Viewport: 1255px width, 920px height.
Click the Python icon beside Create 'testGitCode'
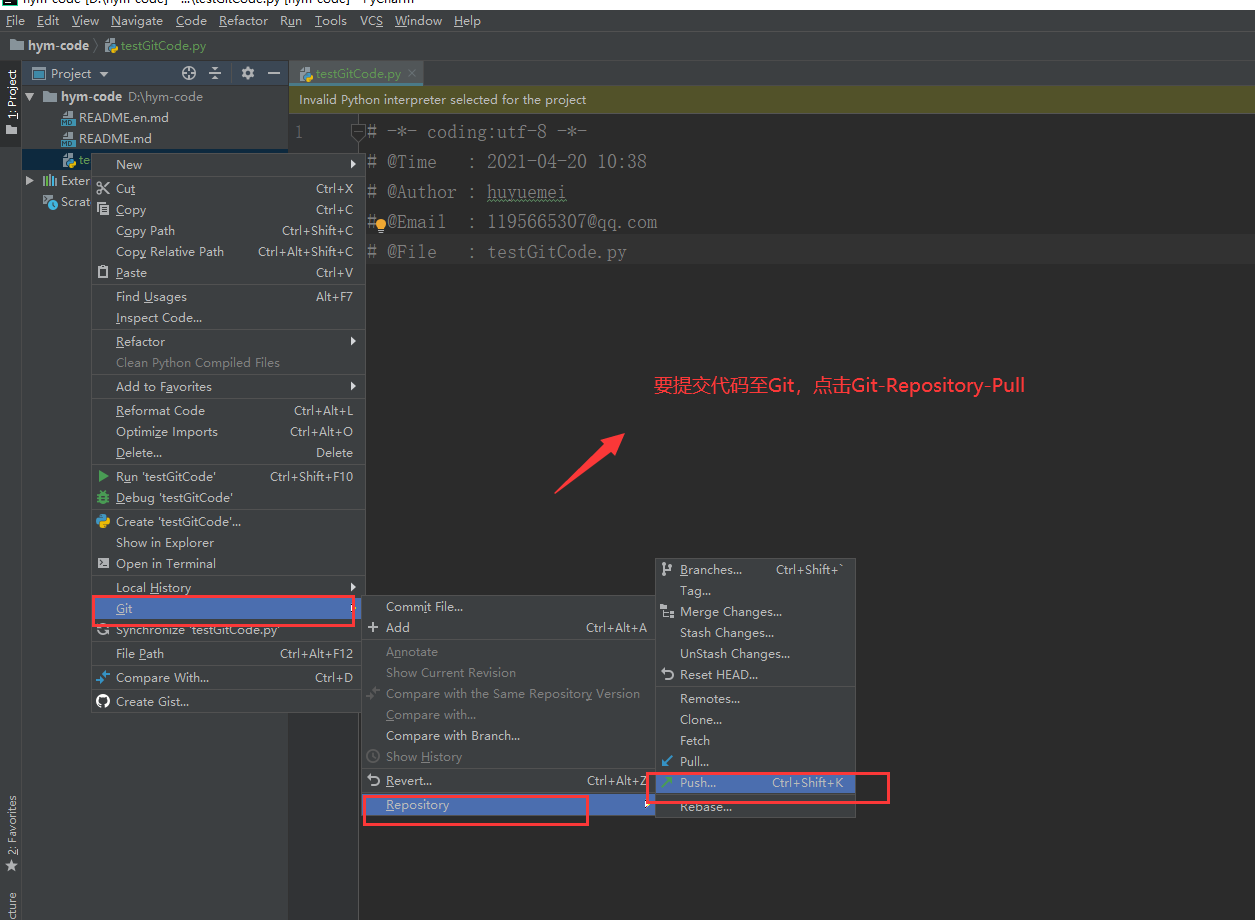[103, 521]
